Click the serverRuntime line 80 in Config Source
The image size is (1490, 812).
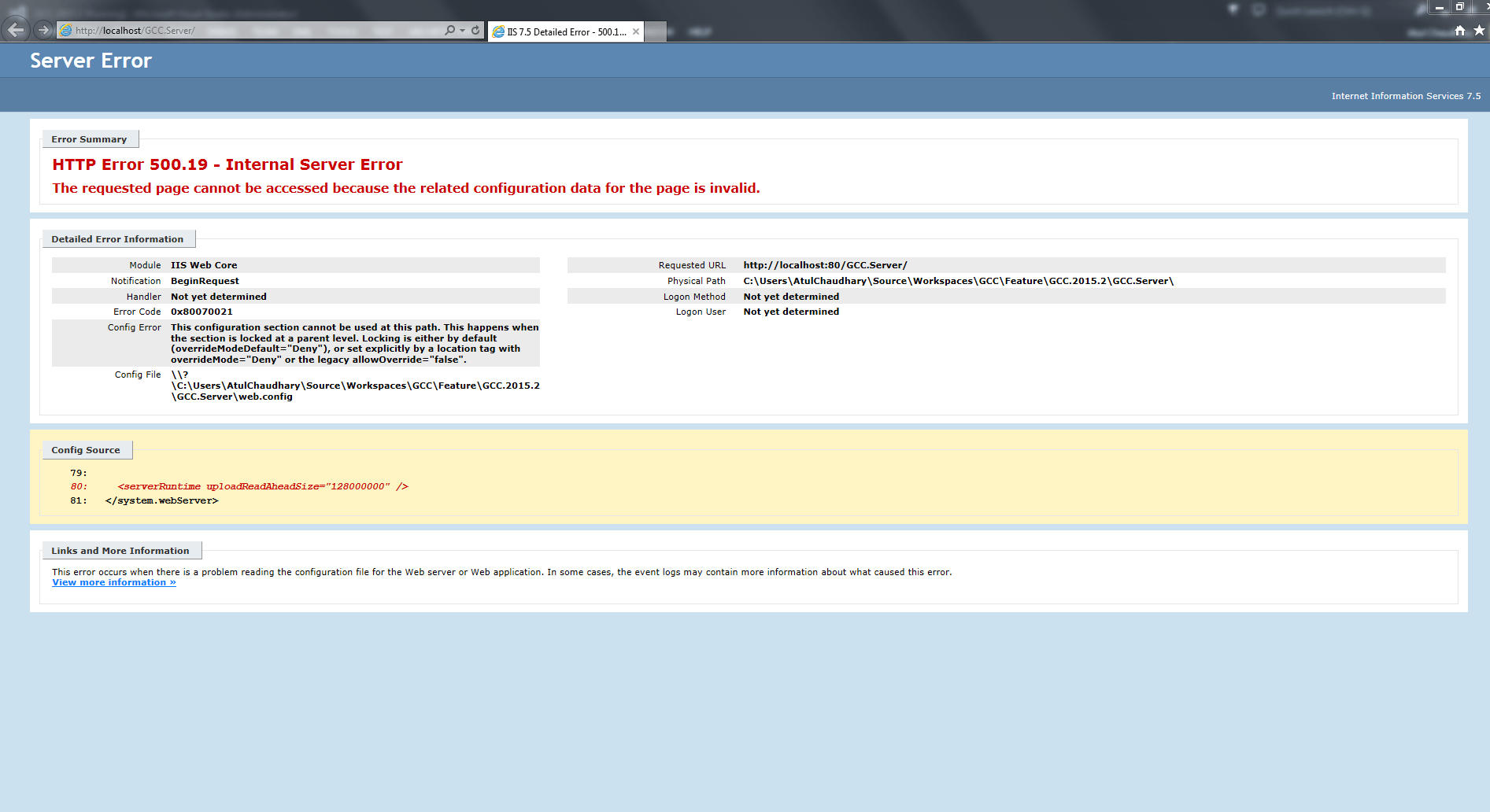(x=262, y=486)
